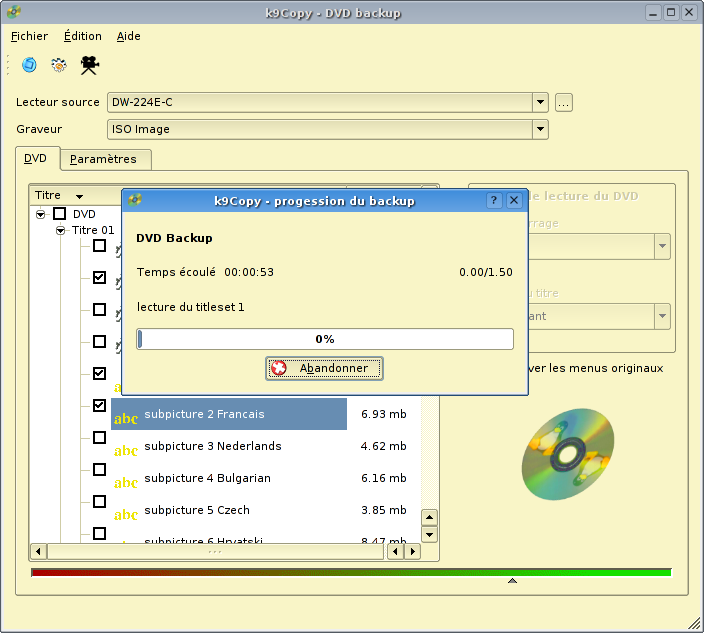
Task: Click the 6.93 mb size cell
Action: pyautogui.click(x=383, y=414)
